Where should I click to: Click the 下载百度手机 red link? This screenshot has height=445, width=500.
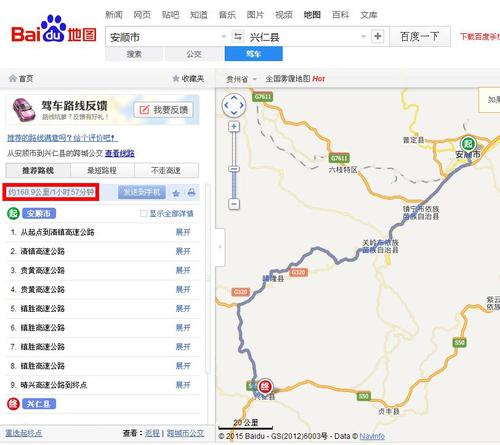coord(480,36)
